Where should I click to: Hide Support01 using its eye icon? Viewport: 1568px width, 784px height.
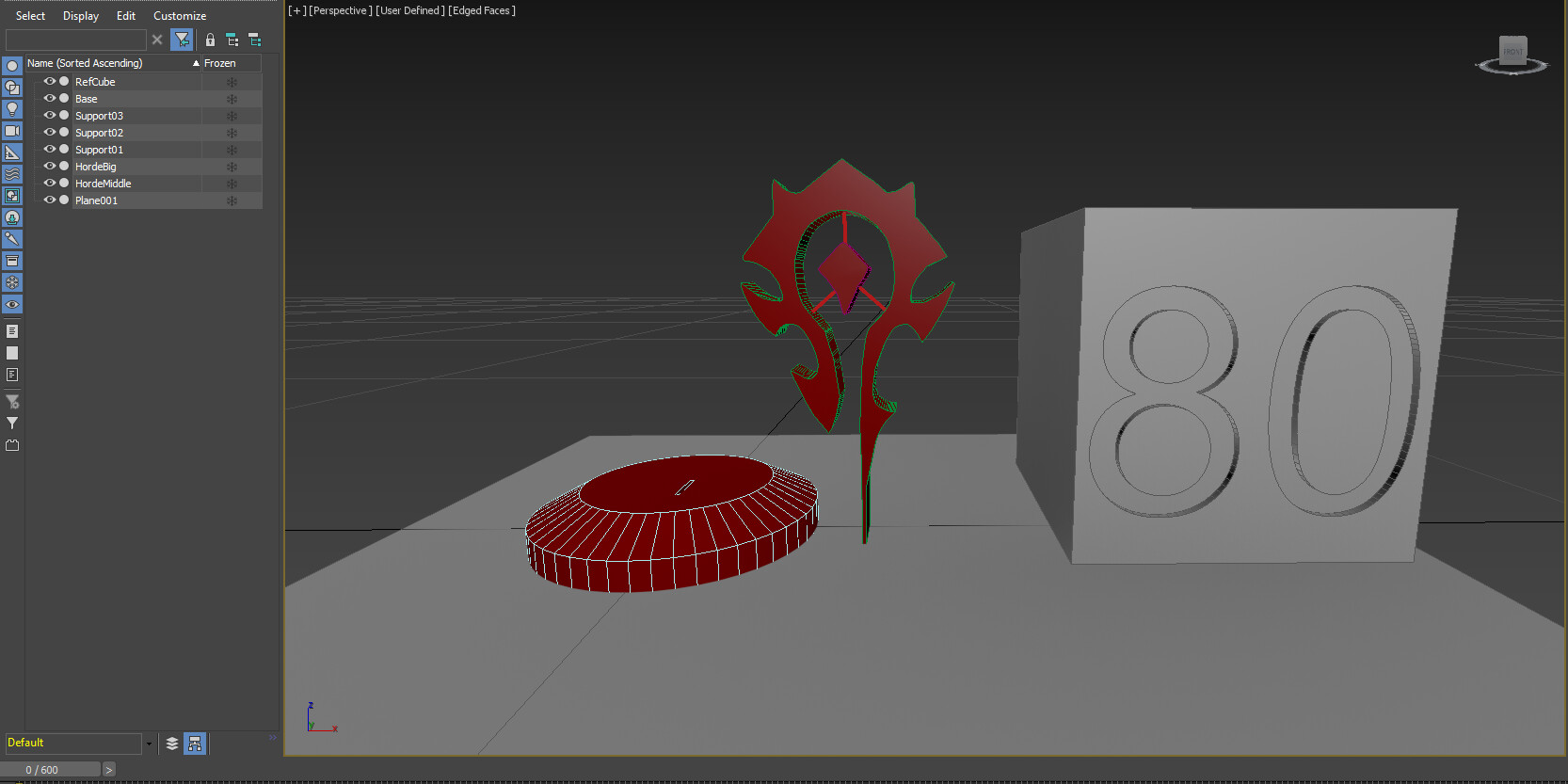50,150
